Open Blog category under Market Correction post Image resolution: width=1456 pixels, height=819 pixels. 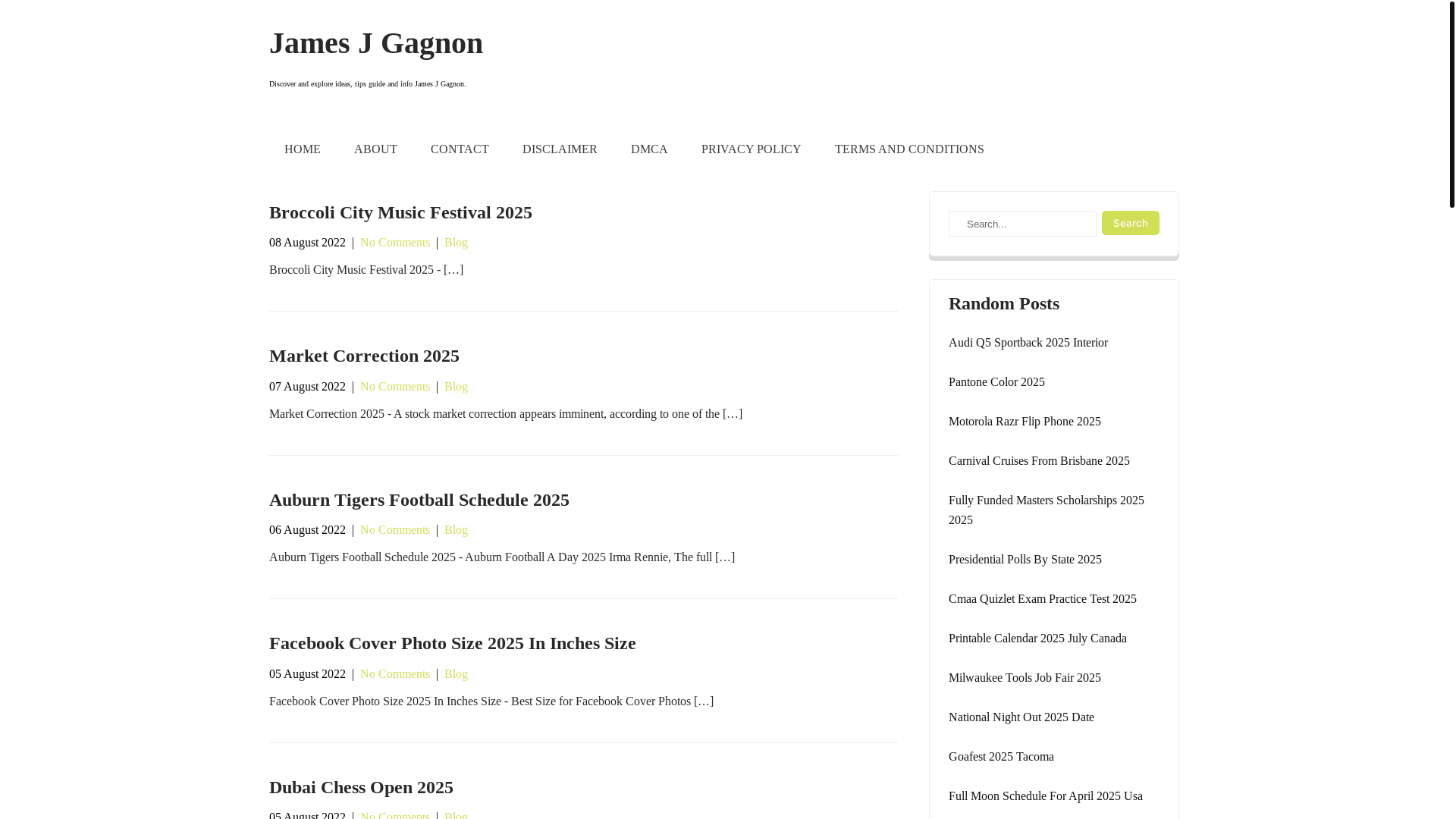tap(456, 387)
